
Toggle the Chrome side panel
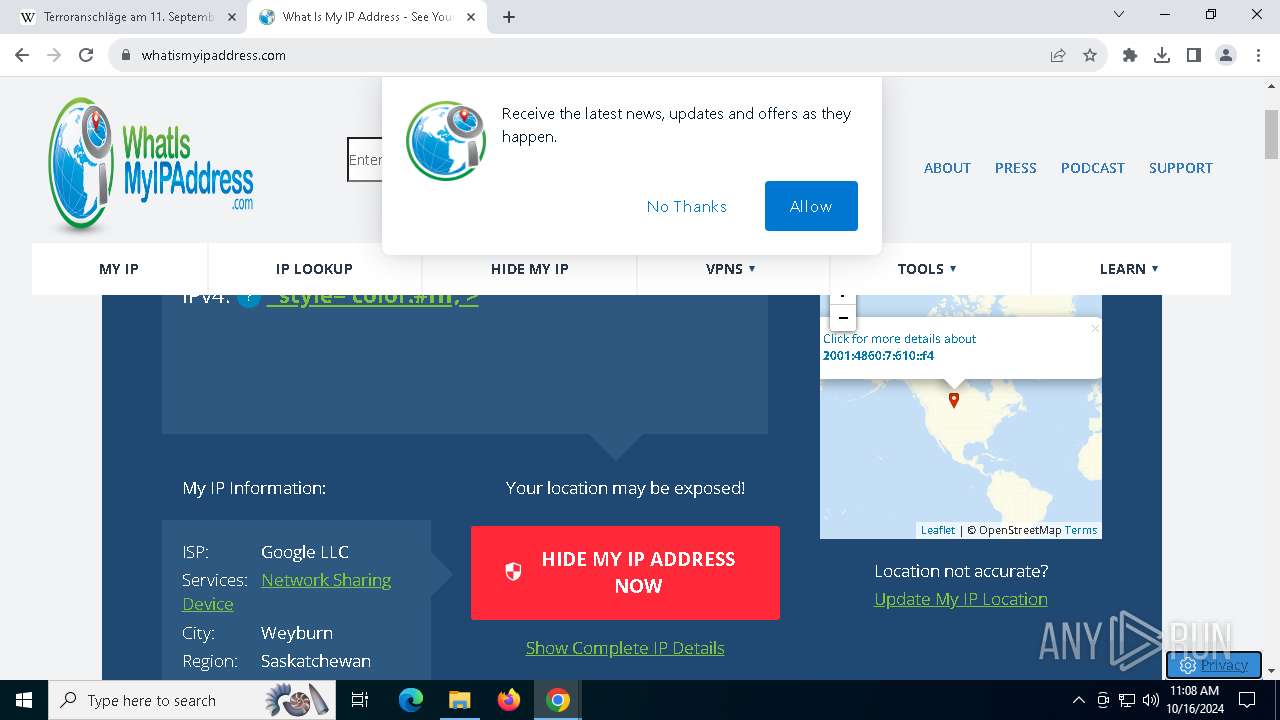[1194, 55]
